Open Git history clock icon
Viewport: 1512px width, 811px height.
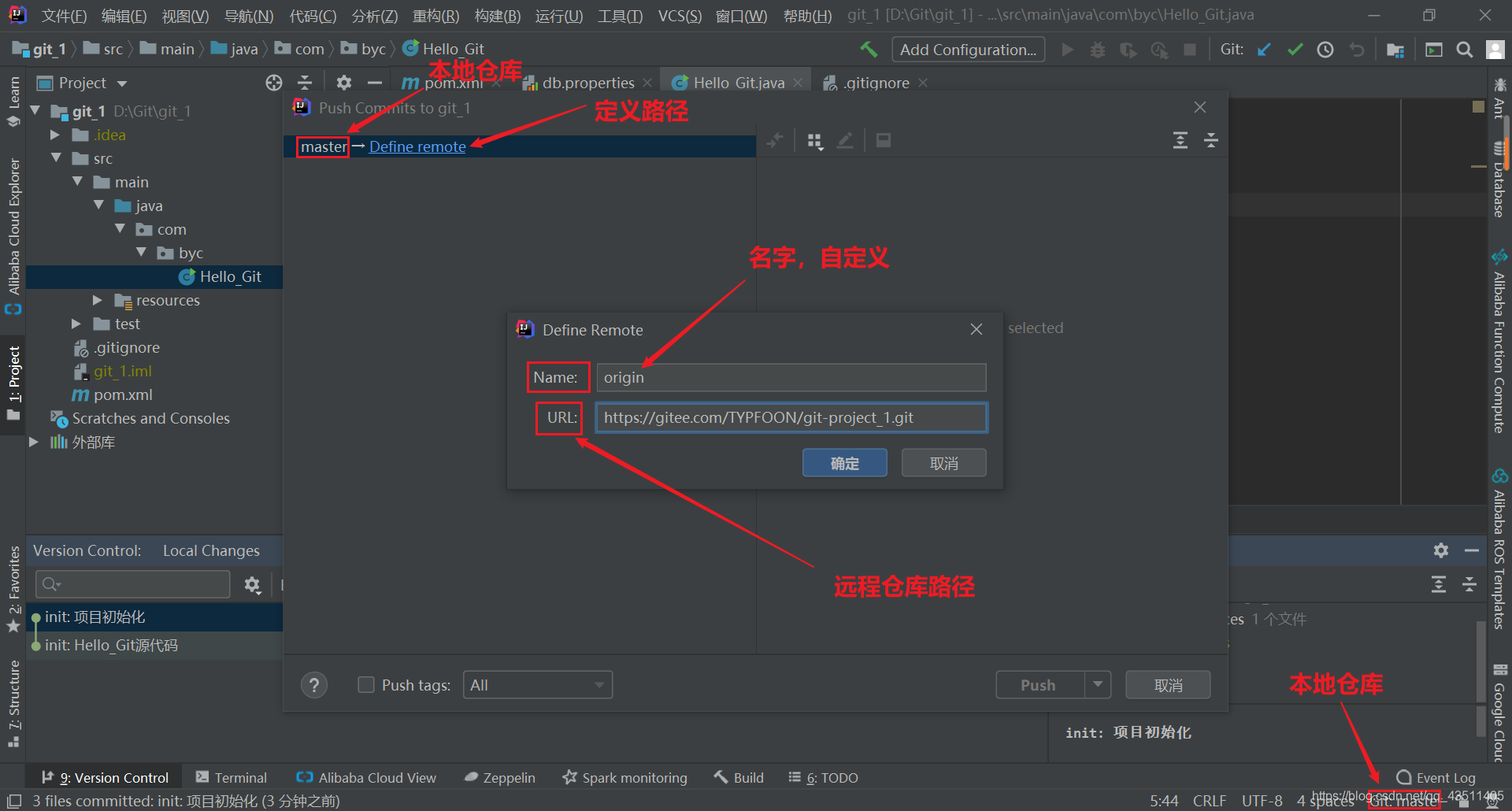pos(1325,50)
